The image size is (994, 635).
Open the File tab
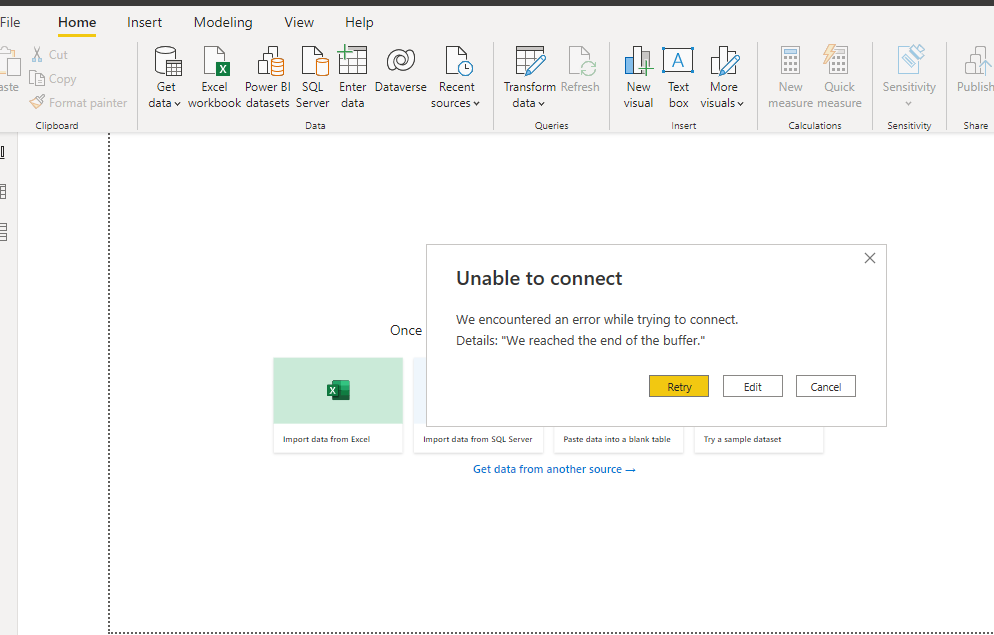[x=10, y=22]
